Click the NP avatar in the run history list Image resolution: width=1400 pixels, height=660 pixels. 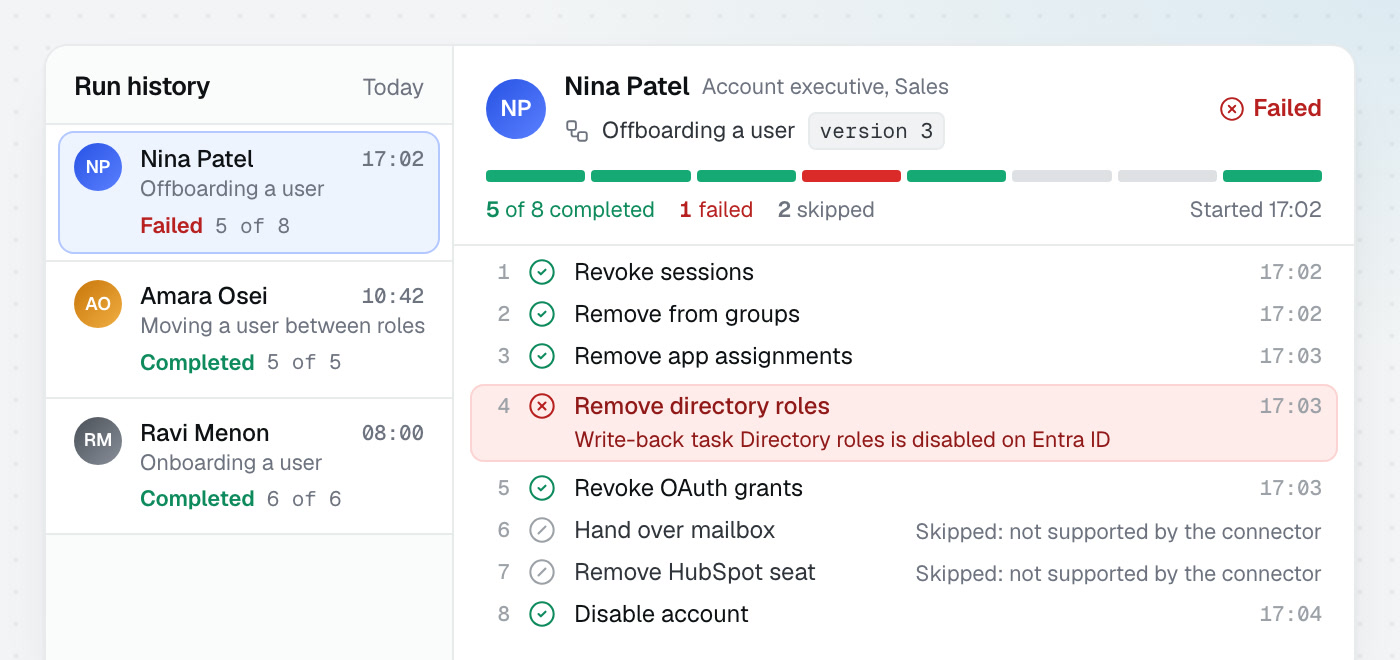[98, 167]
